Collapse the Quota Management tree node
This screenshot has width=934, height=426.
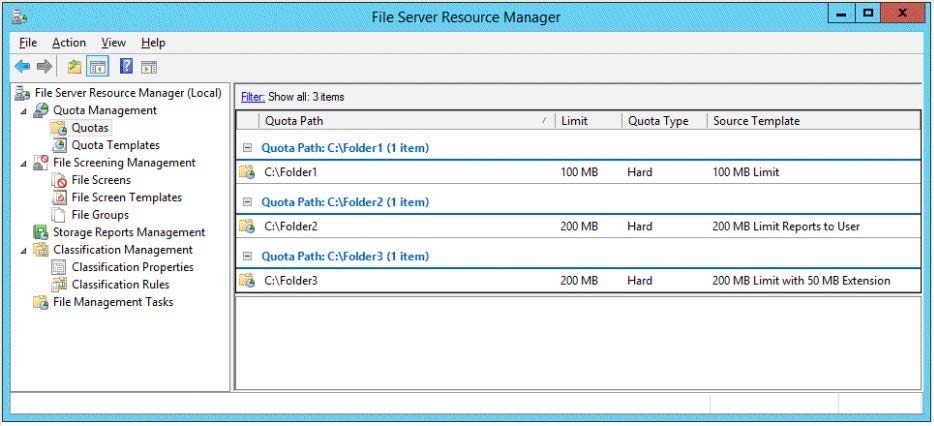coord(23,111)
